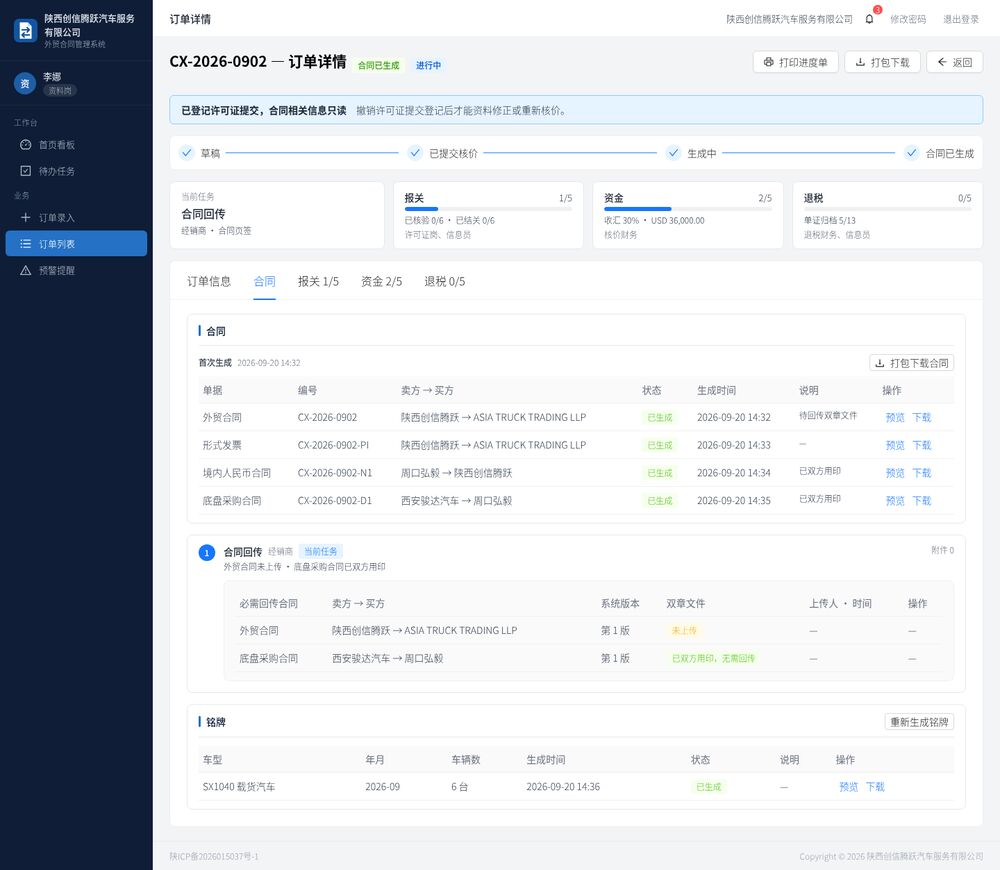
Task: Open the 退税 0/5 tab
Action: 445,281
